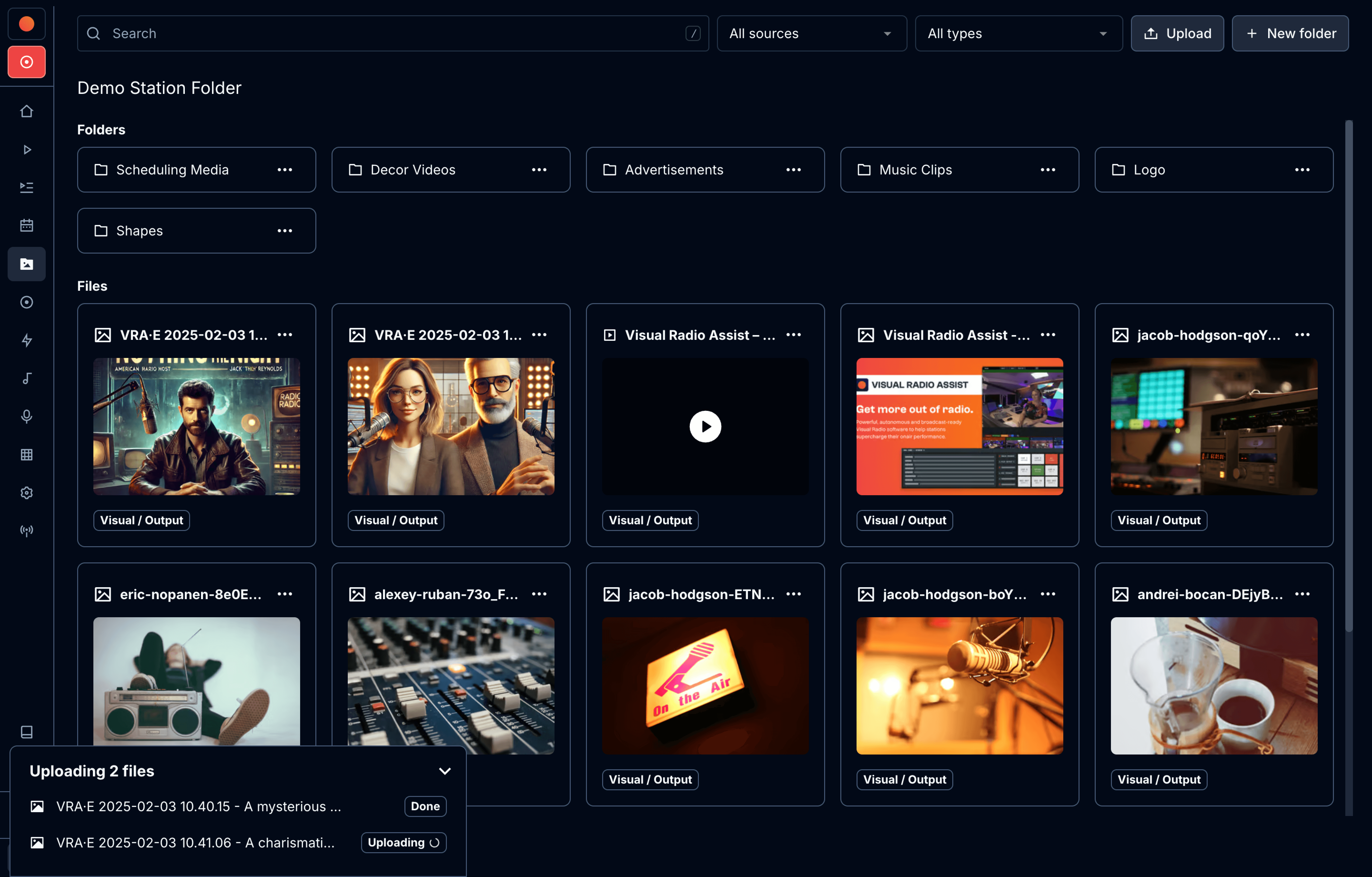1372x877 pixels.
Task: Open the Advertisements folder
Action: pos(674,170)
